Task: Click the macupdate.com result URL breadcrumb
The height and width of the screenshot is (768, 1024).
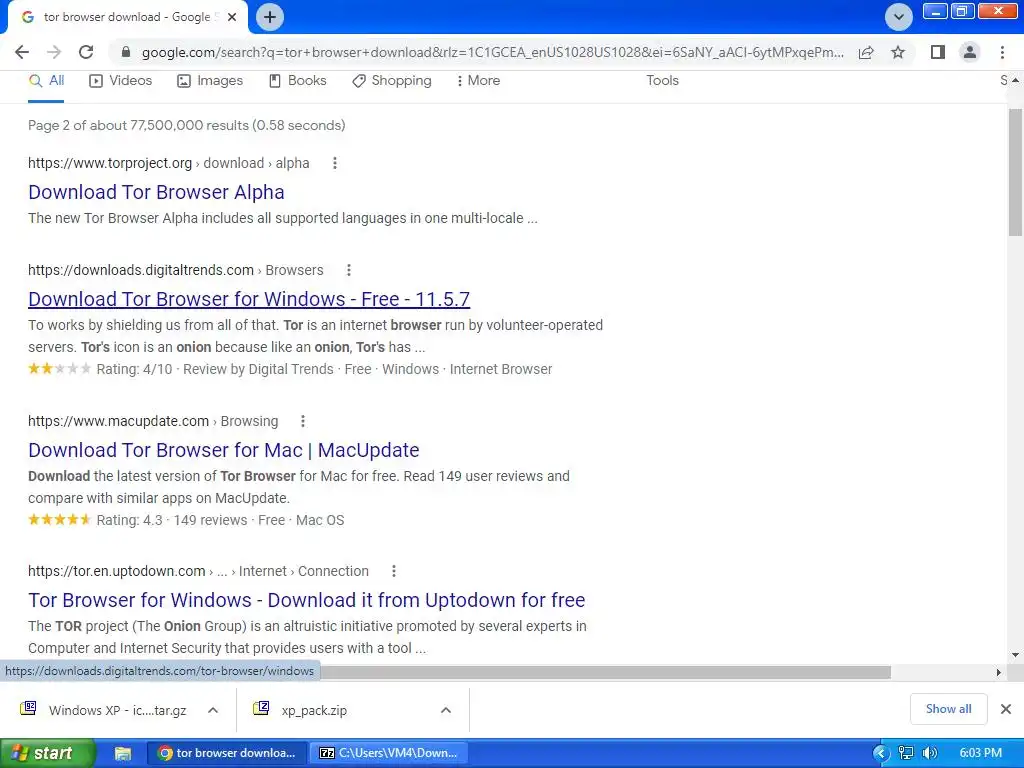Action: 153,421
